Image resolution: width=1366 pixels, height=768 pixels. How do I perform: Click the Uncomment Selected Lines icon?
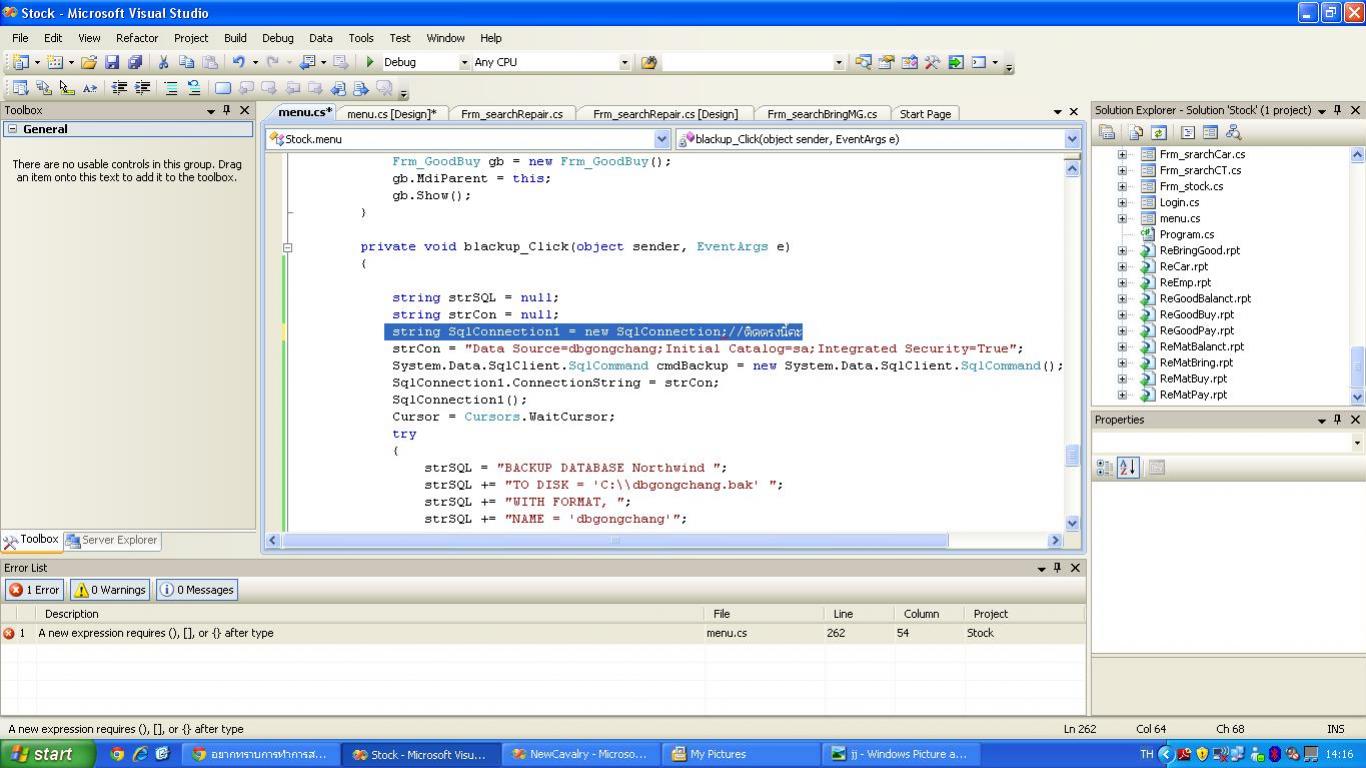[194, 88]
